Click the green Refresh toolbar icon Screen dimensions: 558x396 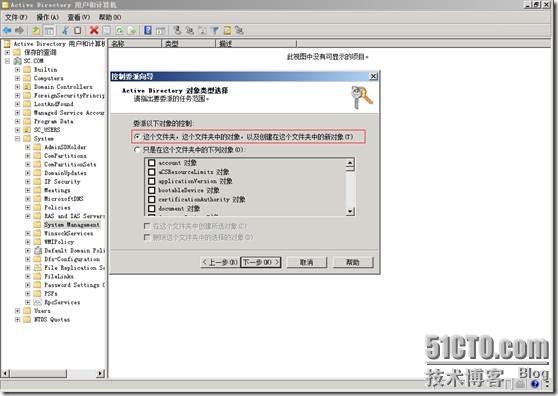click(120, 31)
